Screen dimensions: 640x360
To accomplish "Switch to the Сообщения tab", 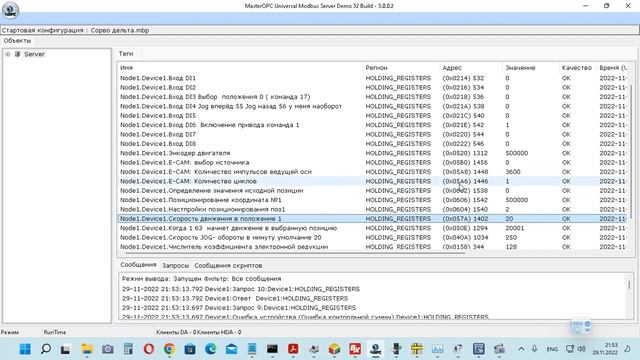I will (138, 265).
